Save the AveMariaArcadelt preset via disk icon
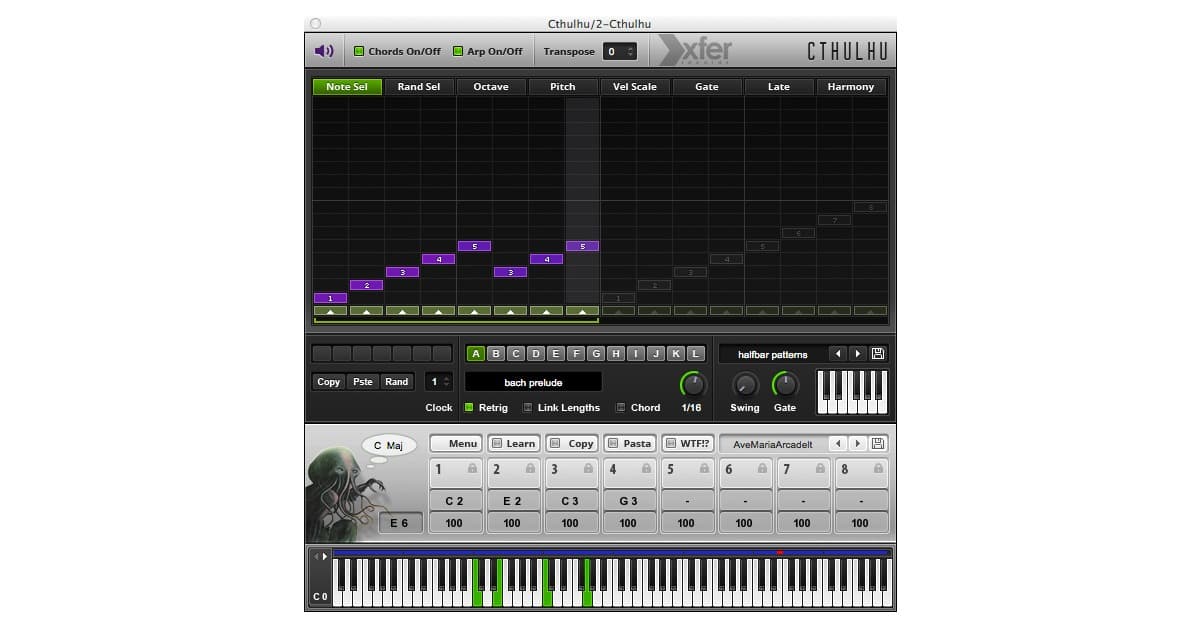The image size is (1200, 627). [x=877, y=443]
